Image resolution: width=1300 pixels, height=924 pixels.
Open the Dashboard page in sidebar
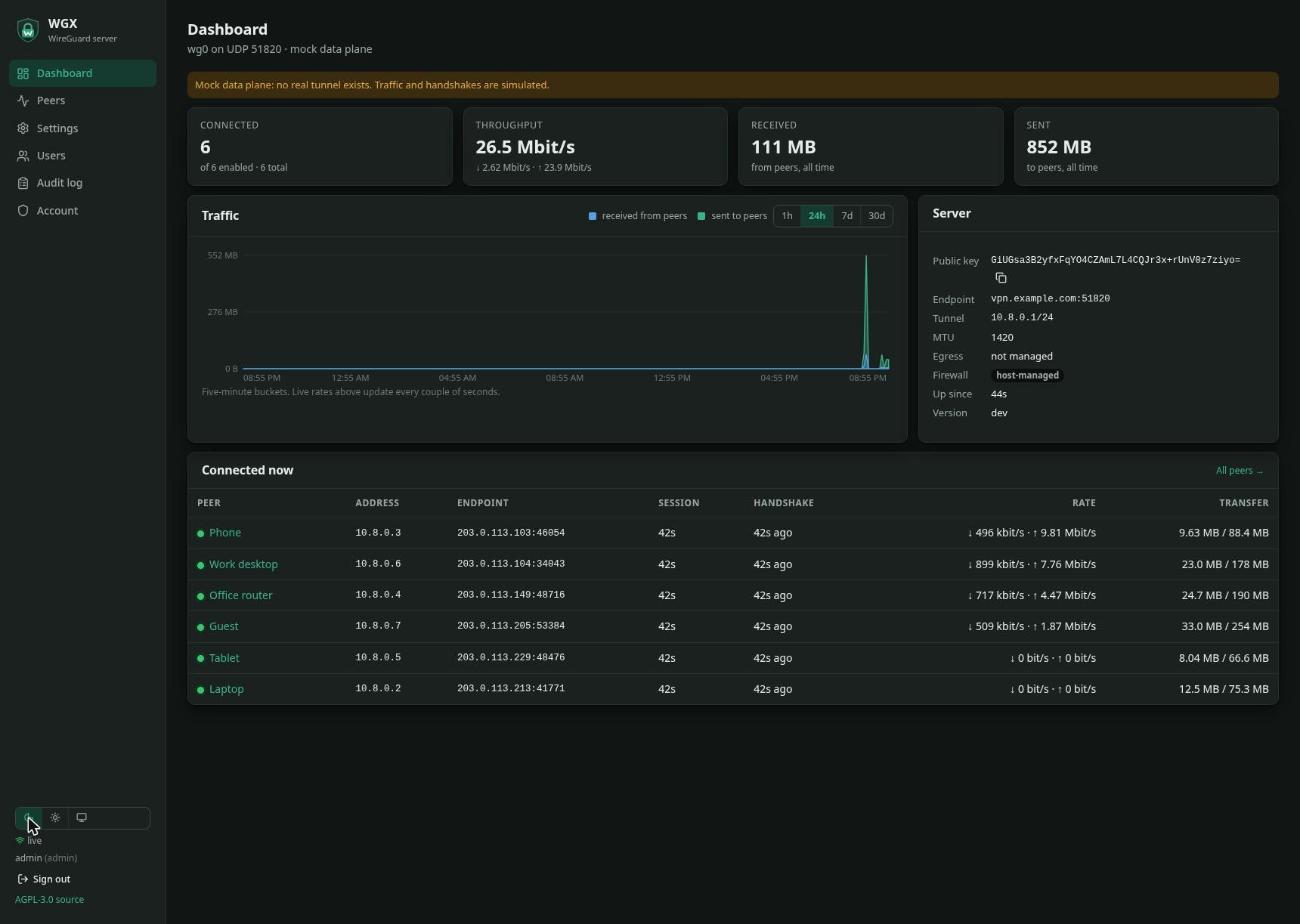point(83,73)
